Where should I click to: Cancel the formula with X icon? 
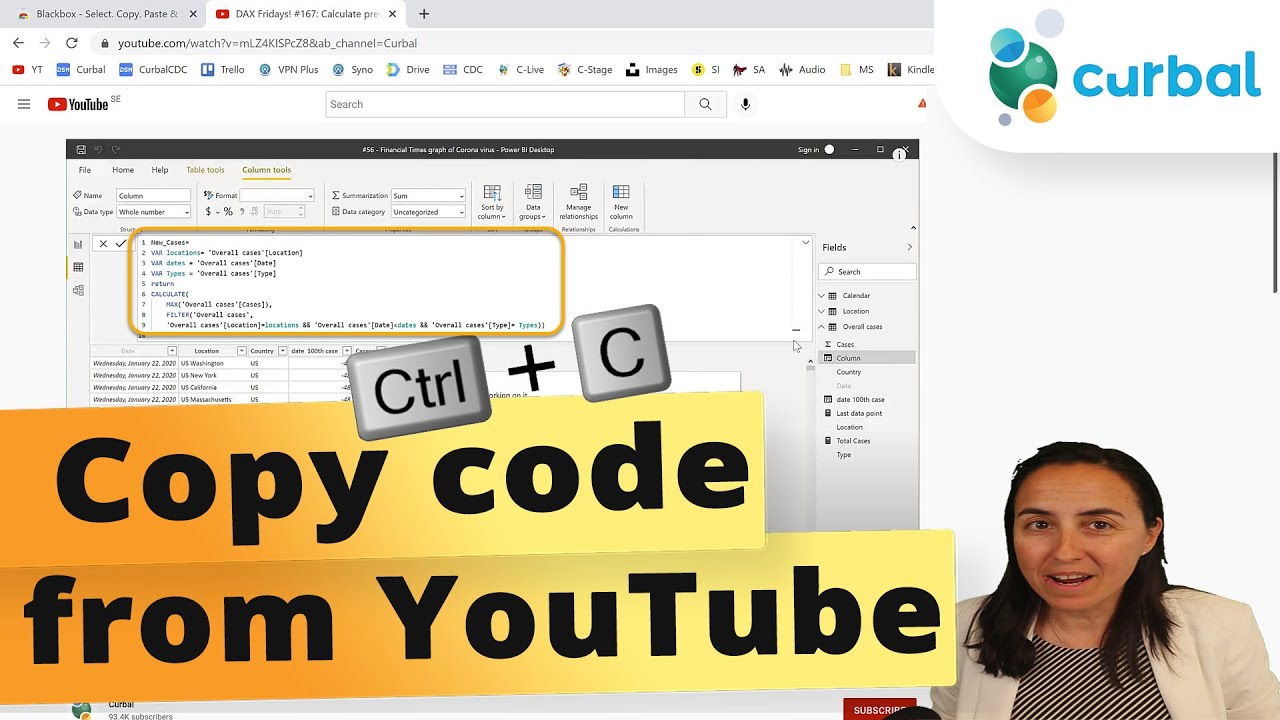(103, 244)
